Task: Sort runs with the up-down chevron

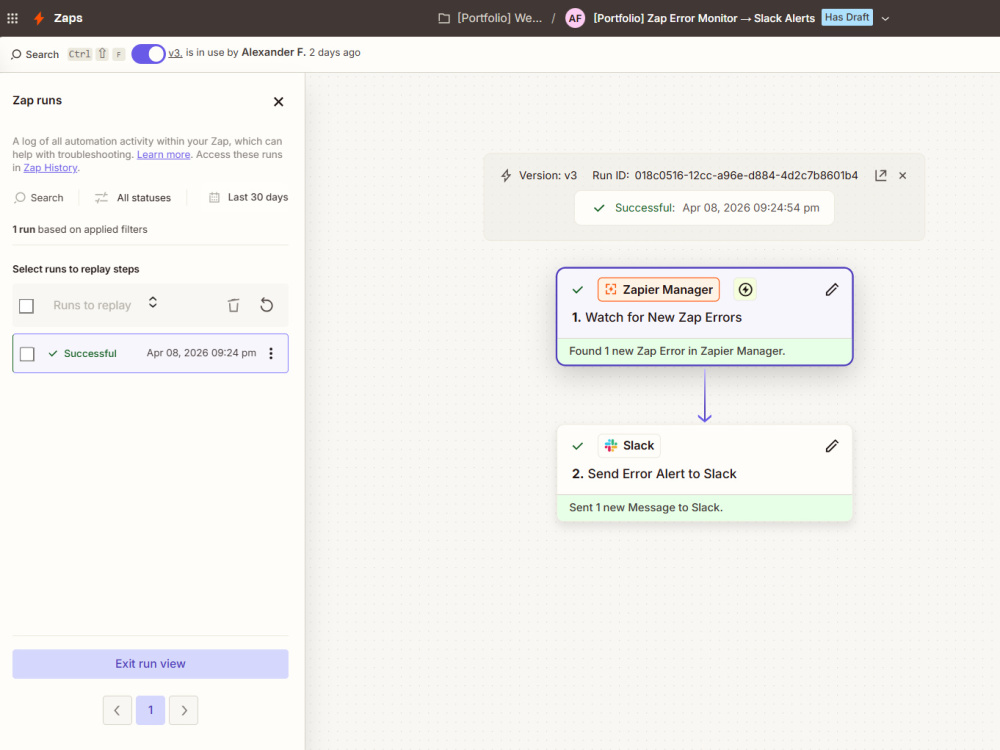Action: click(152, 302)
